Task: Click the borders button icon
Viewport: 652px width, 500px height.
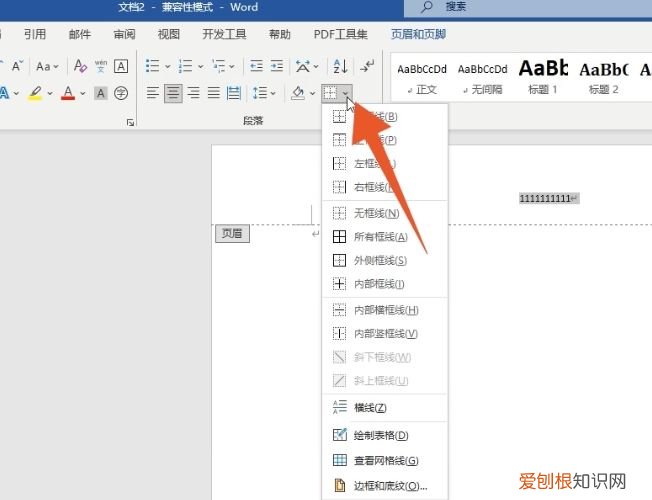Action: (x=330, y=93)
